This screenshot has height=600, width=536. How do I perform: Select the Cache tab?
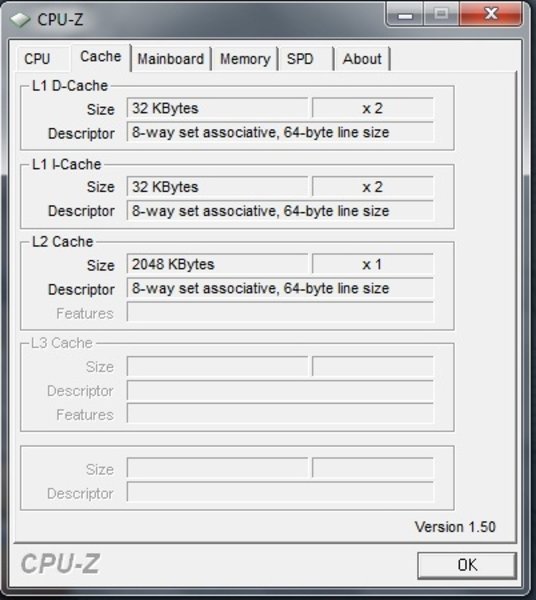click(101, 57)
